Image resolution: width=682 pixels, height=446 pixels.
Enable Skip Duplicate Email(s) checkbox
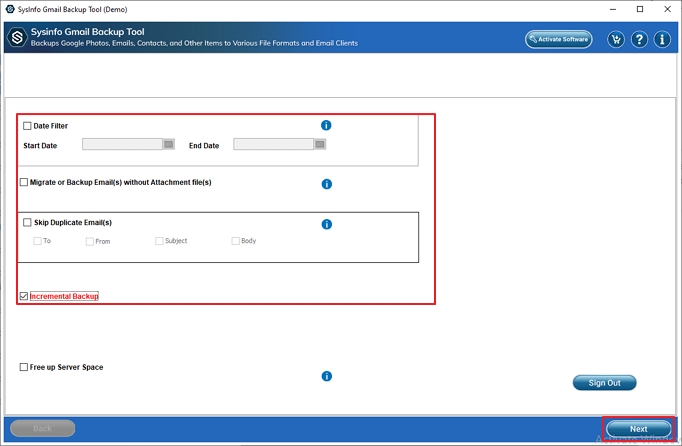point(27,222)
